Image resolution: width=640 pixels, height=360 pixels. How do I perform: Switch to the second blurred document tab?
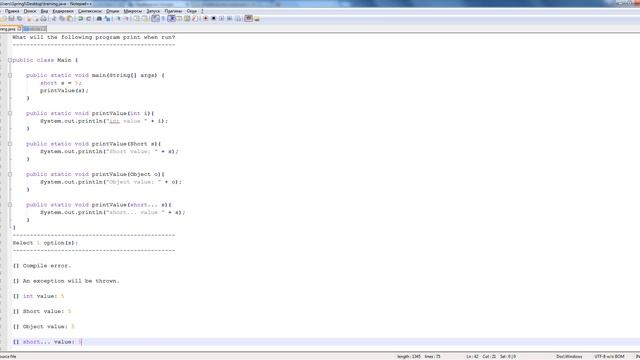click(35, 29)
